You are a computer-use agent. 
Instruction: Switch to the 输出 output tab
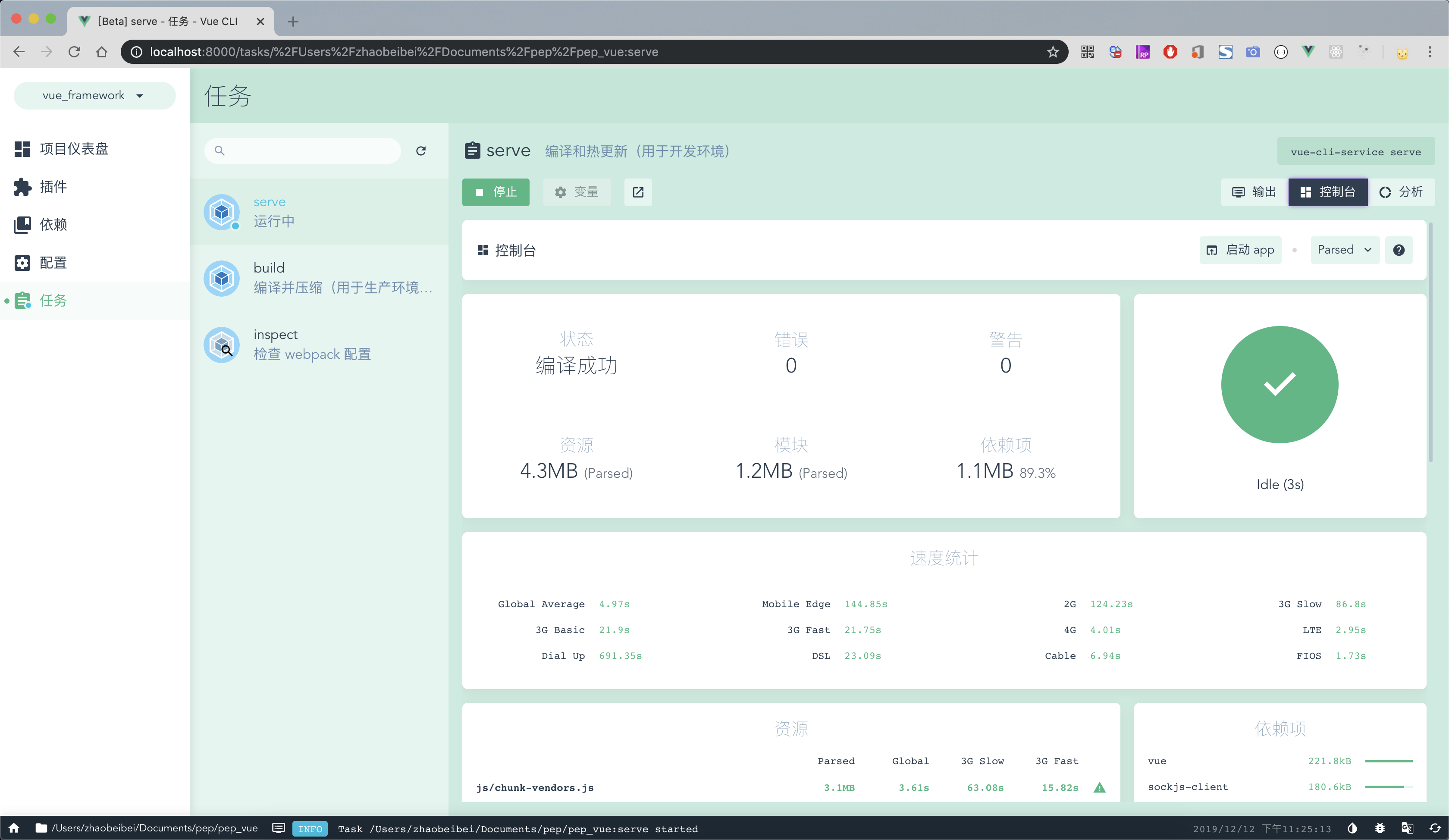point(1255,192)
